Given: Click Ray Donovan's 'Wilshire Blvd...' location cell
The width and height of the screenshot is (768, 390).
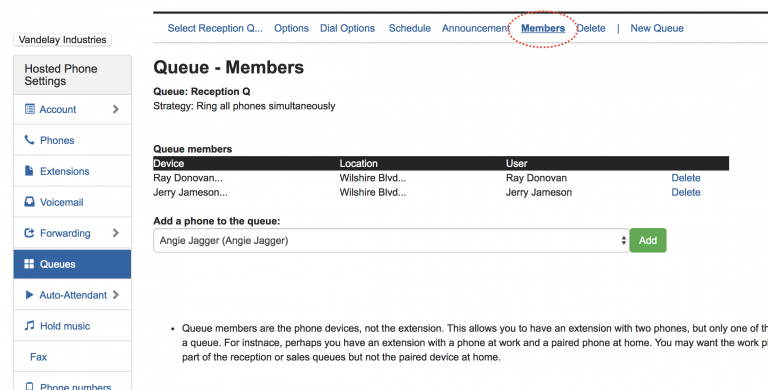Looking at the screenshot, I should point(373,178).
